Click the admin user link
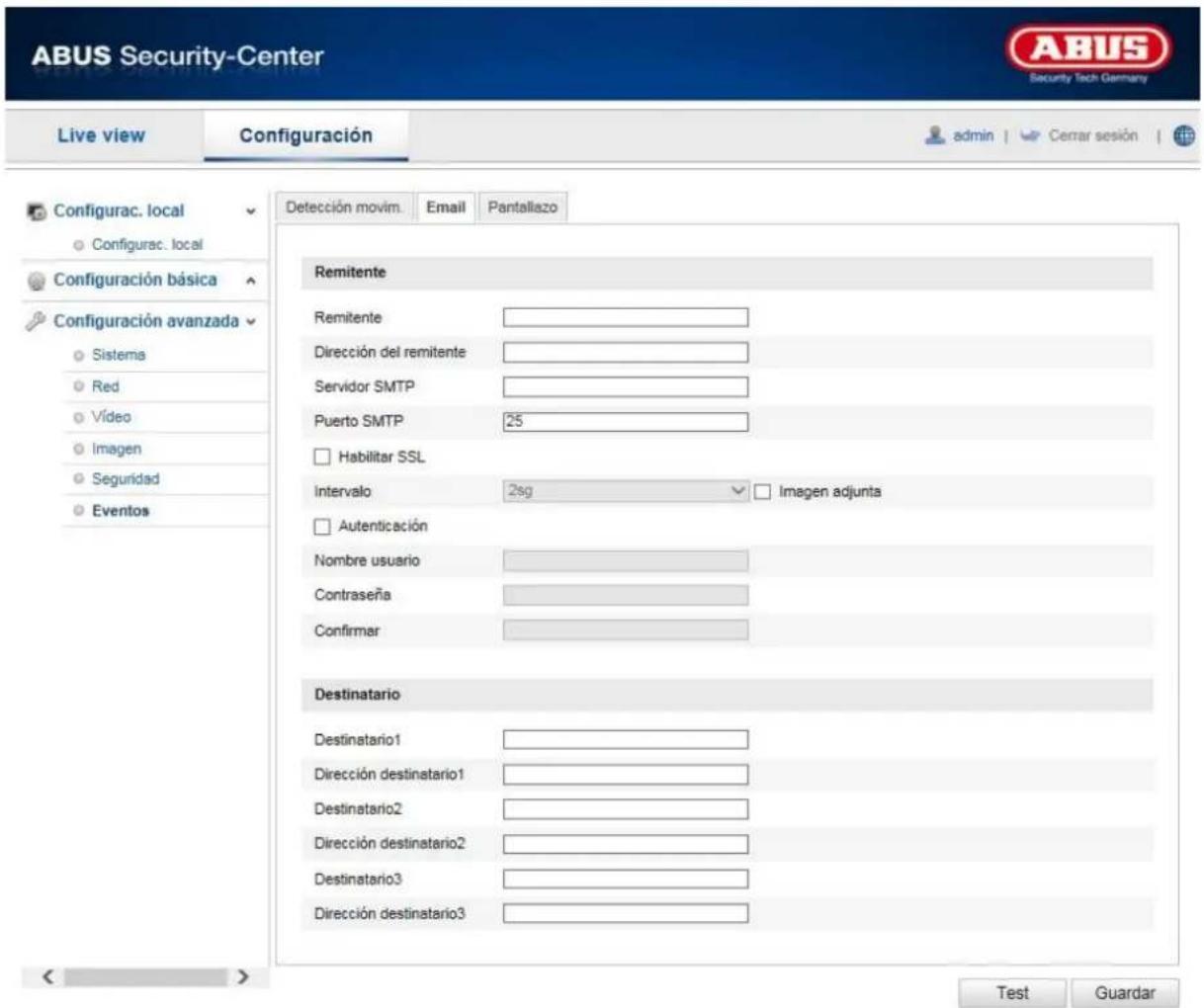Image resolution: width=1204 pixels, height=1008 pixels. tap(973, 135)
